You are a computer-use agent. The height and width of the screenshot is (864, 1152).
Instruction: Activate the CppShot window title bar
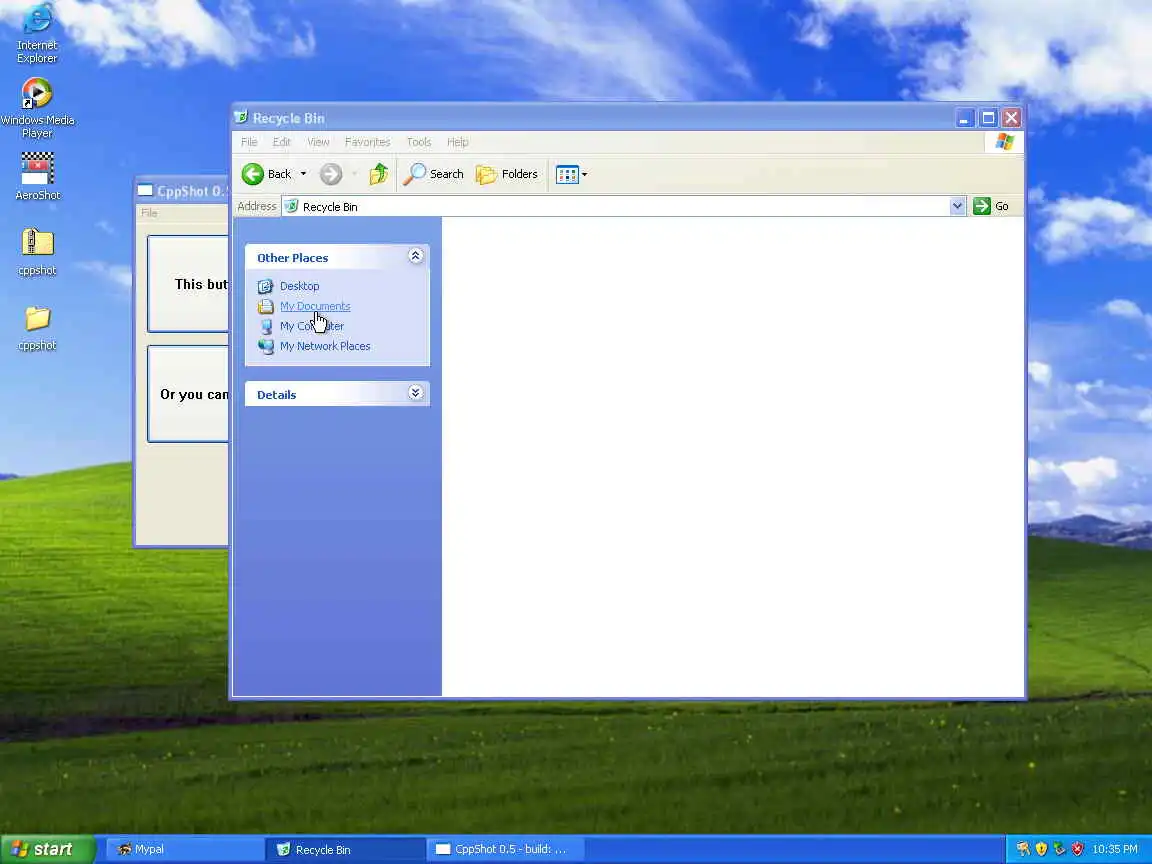point(182,191)
